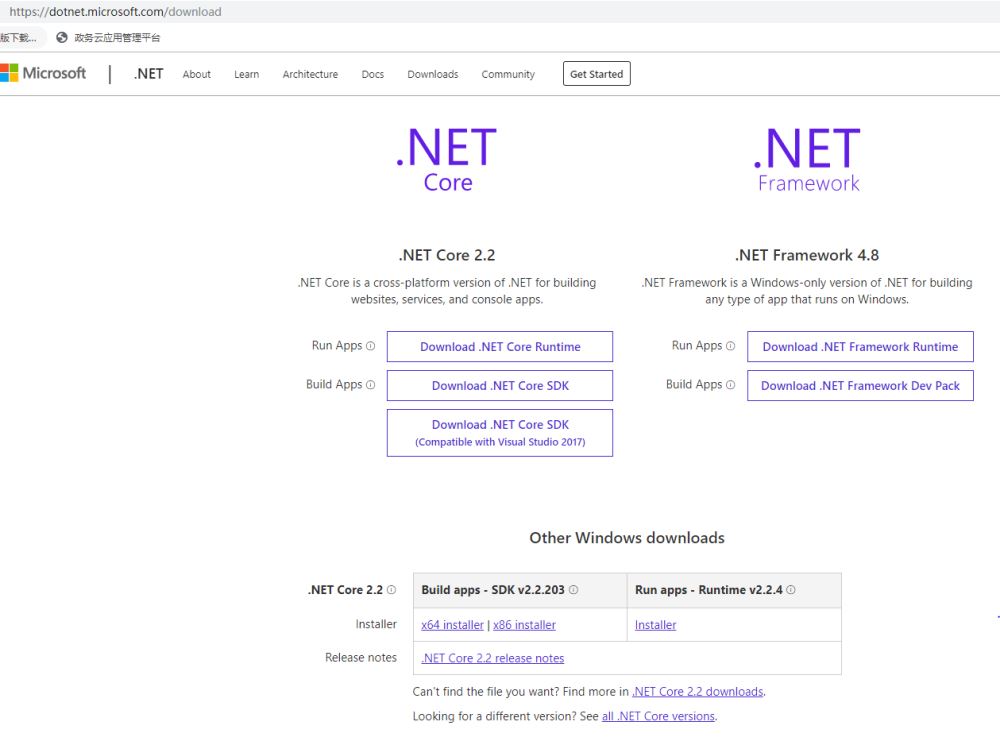Open the About menu item
1000x737 pixels.
pos(197,74)
